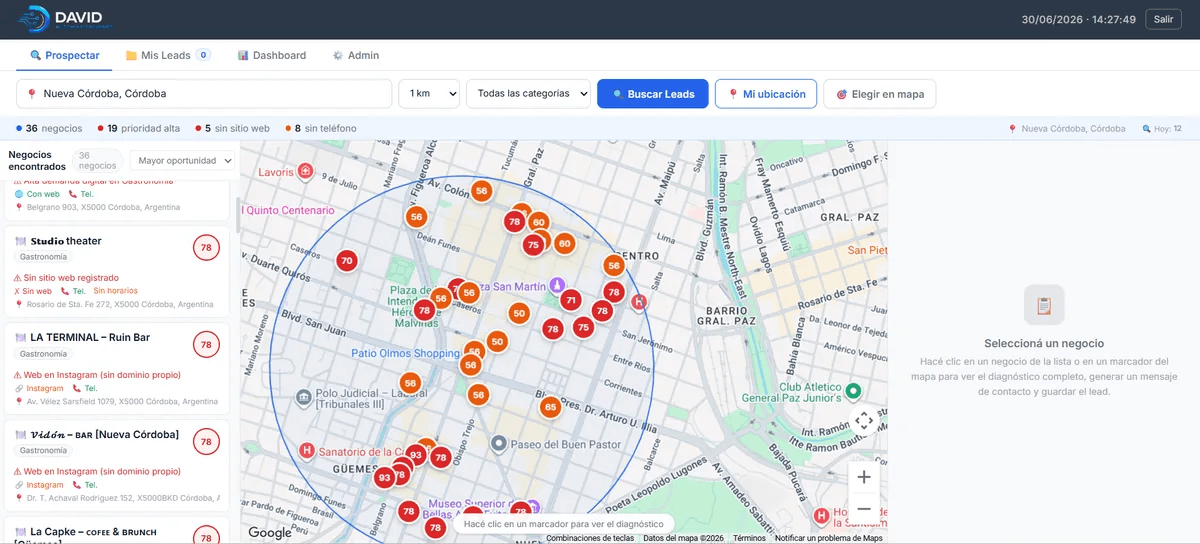Viewport: 1200px width, 544px height.
Task: Click the DAVID logo in the header
Action: point(64,19)
